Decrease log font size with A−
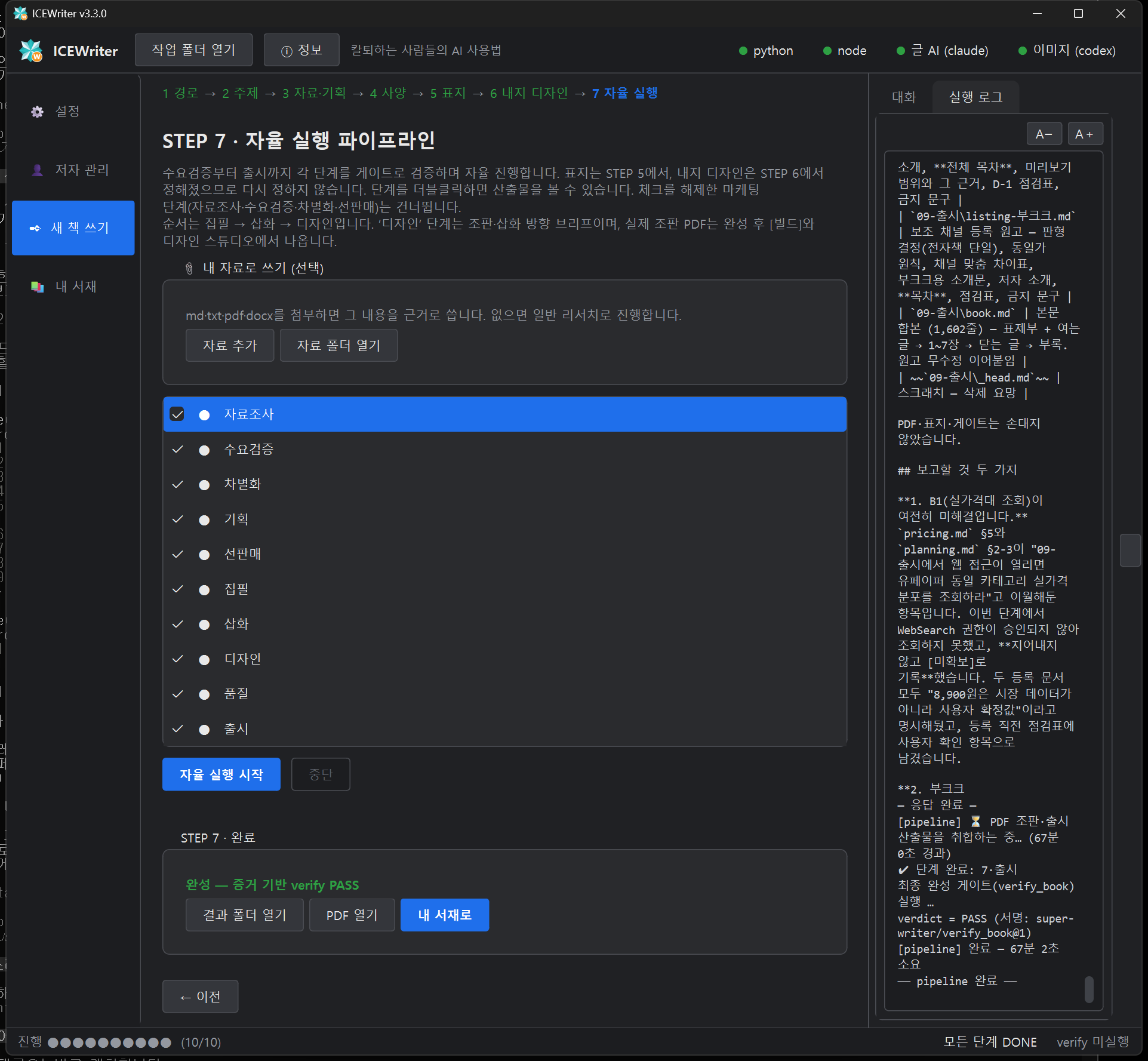The height and width of the screenshot is (1061, 1148). [1044, 134]
